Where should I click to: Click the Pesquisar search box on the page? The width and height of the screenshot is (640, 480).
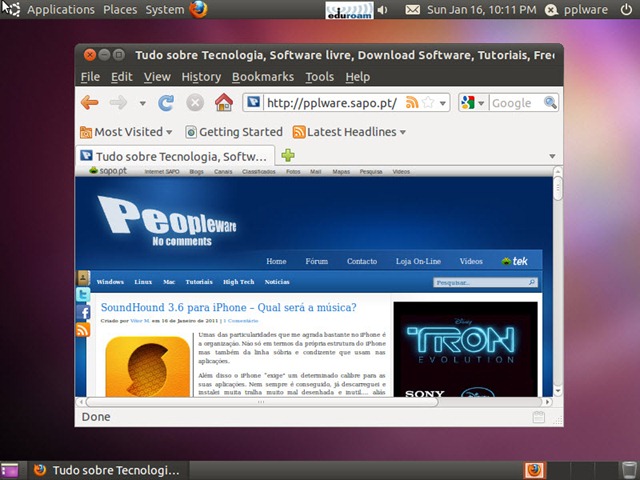[485, 282]
